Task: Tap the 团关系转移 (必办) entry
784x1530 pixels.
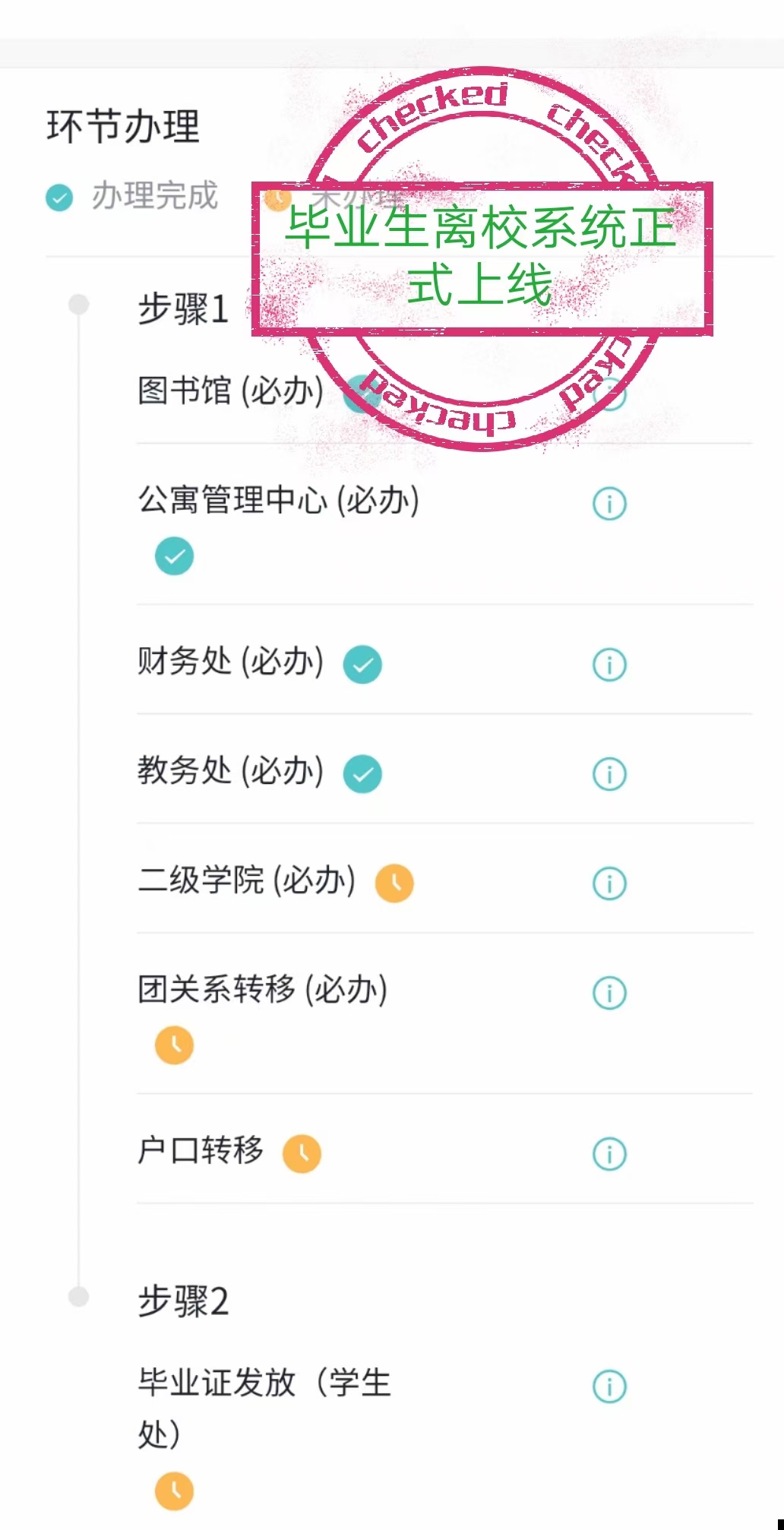Action: pos(262,990)
